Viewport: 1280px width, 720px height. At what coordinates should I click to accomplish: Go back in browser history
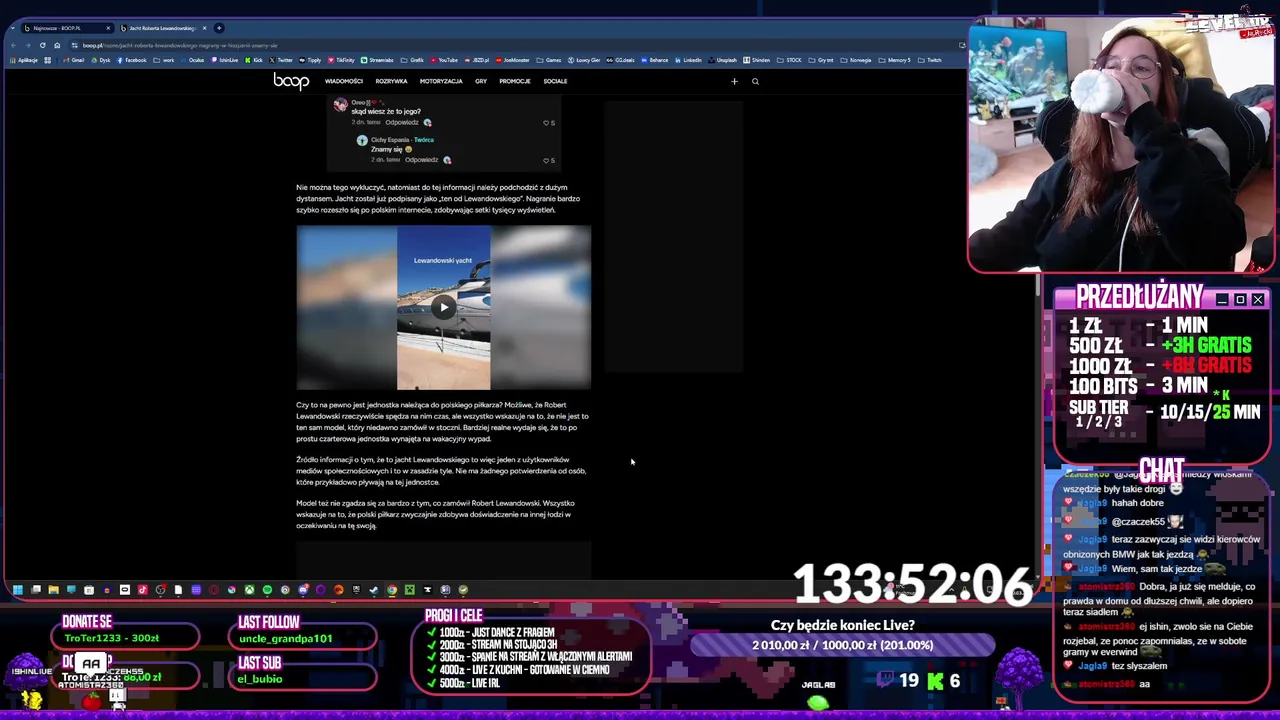[x=12, y=45]
